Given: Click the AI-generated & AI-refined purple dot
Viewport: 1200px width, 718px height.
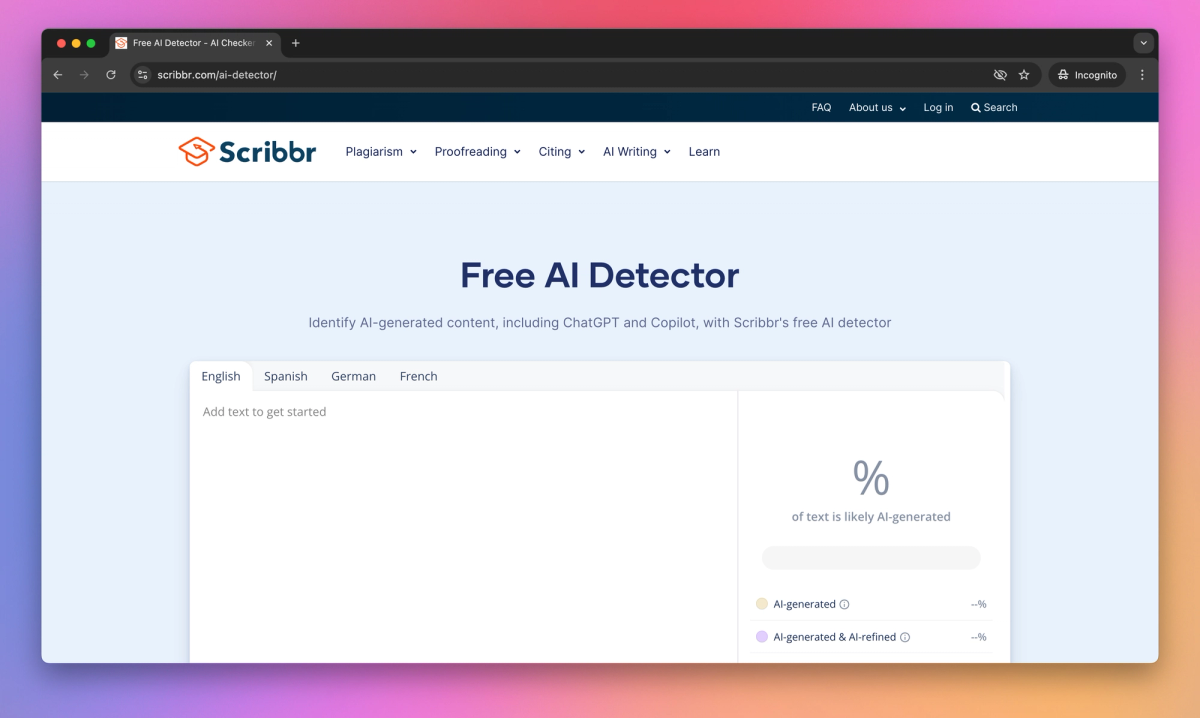Looking at the screenshot, I should [x=762, y=637].
